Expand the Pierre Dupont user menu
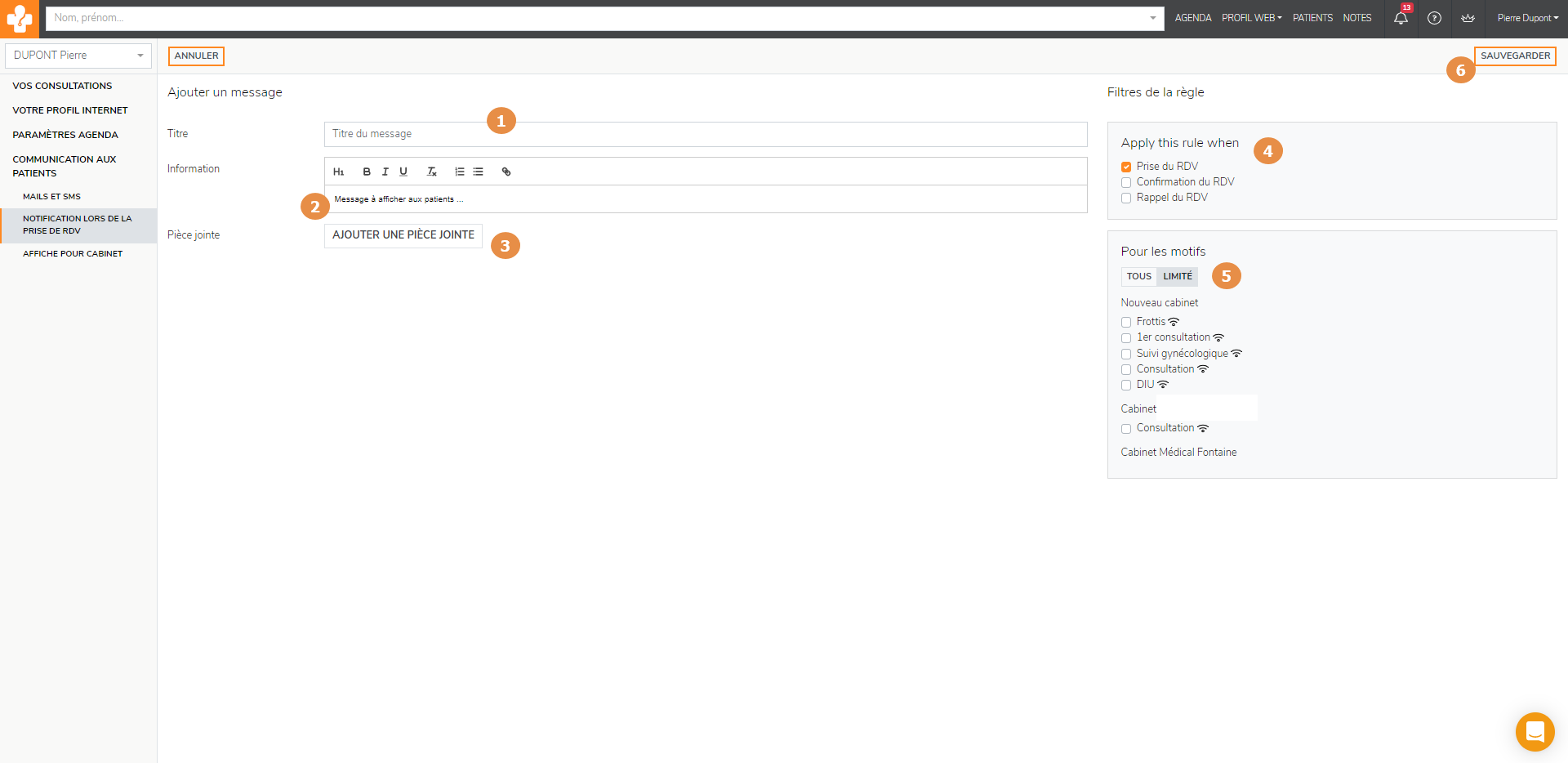 (x=1527, y=18)
